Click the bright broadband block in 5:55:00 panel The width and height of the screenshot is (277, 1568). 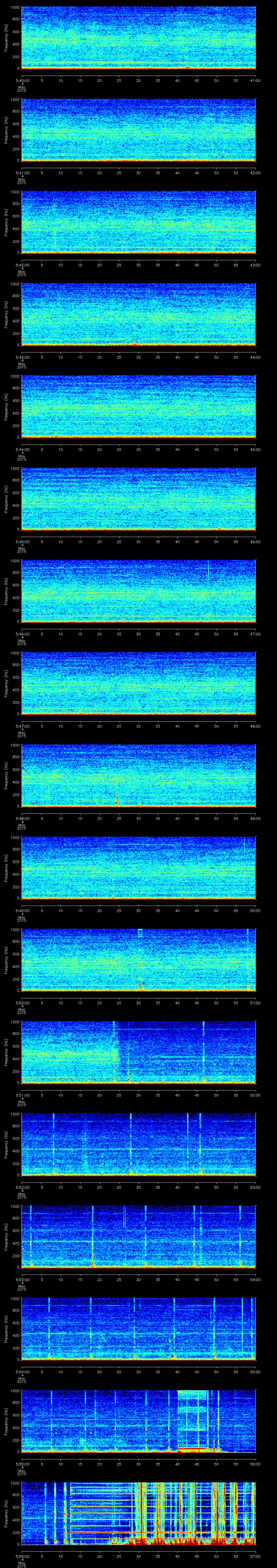pos(193,1421)
